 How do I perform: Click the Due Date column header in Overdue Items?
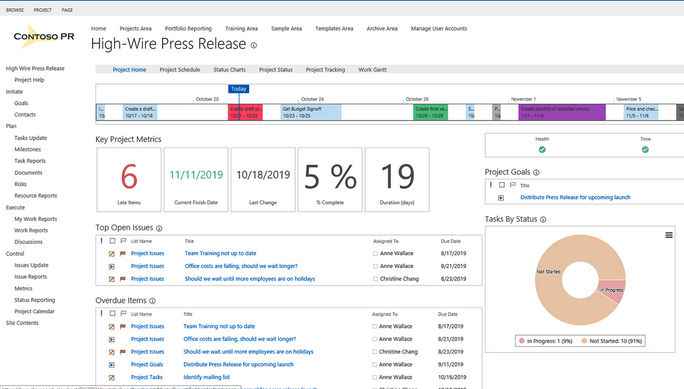coord(448,314)
